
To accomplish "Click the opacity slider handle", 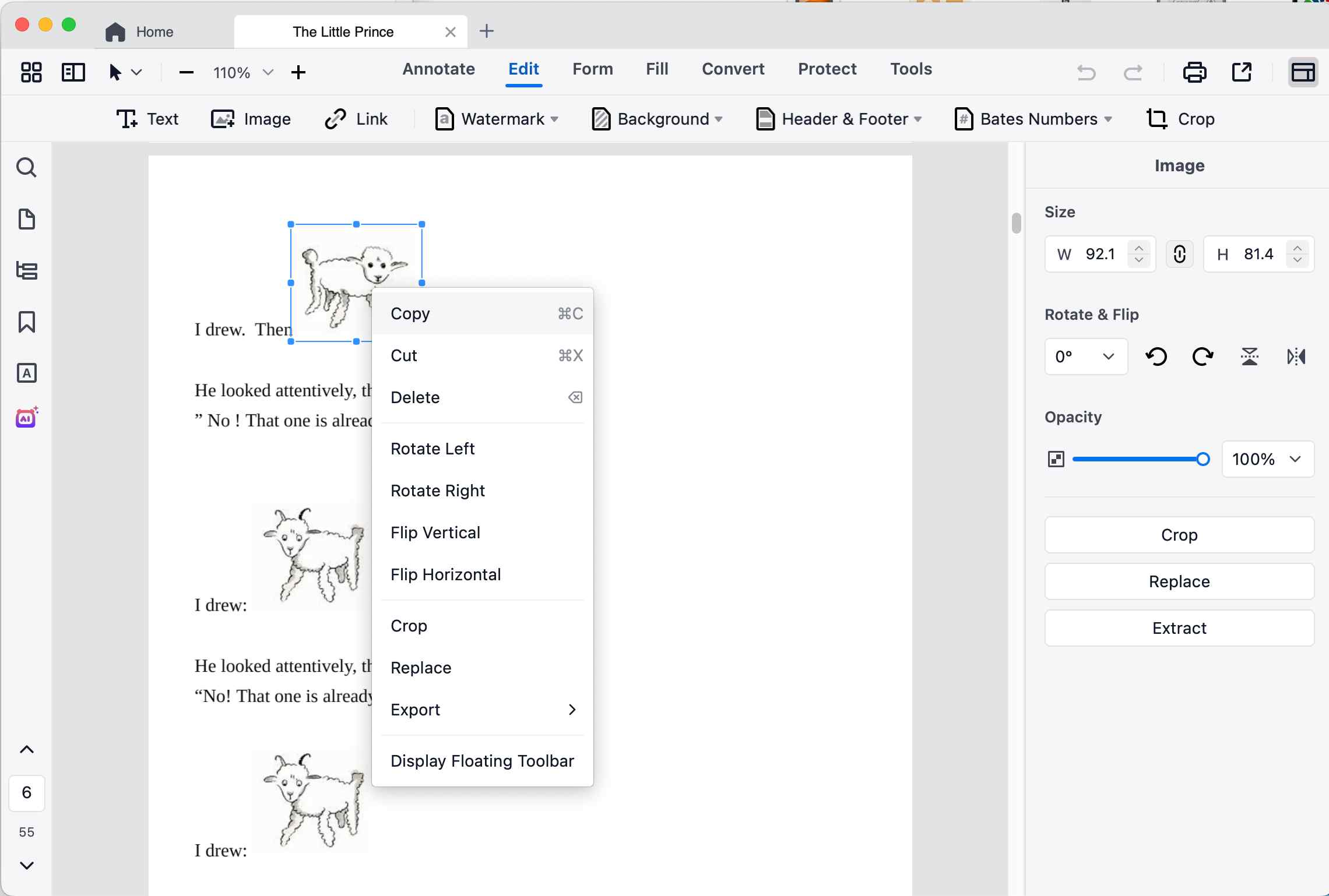I will click(1203, 459).
